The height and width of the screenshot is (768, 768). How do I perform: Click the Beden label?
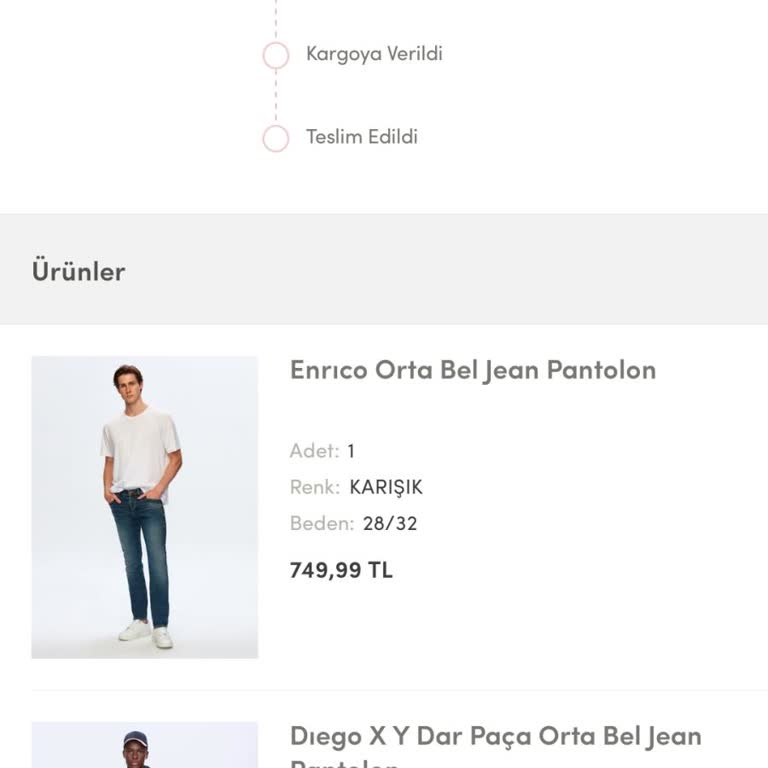click(x=321, y=523)
